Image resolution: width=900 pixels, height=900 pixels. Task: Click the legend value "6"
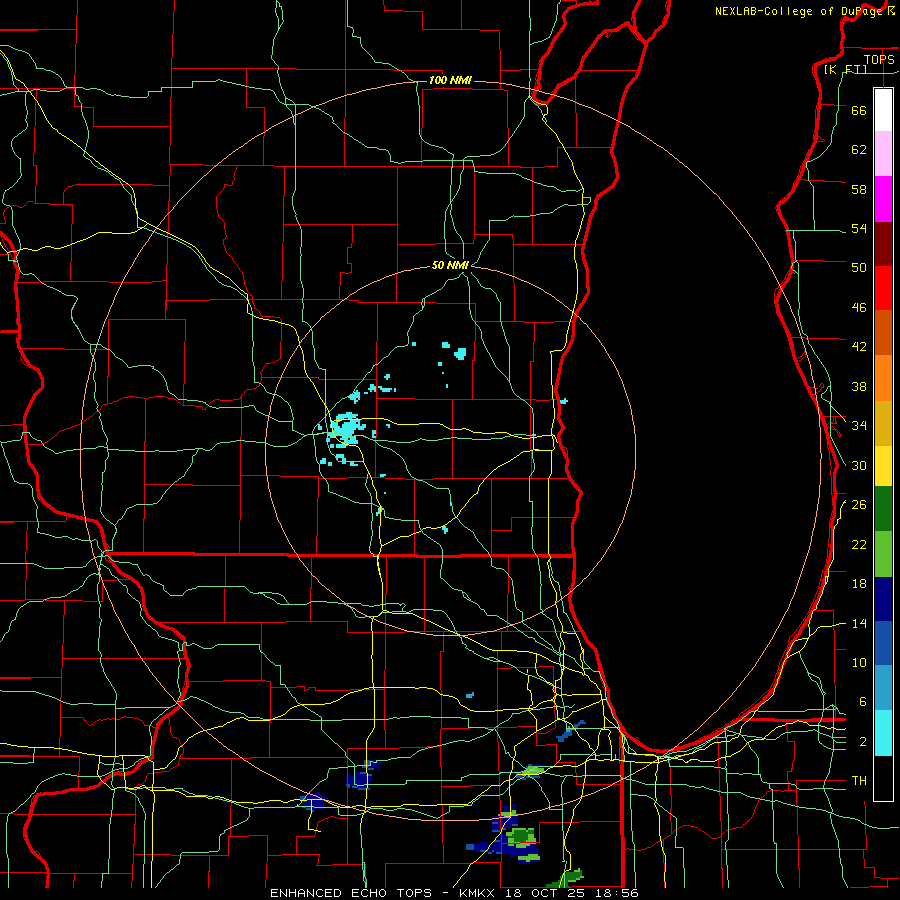(x=863, y=702)
